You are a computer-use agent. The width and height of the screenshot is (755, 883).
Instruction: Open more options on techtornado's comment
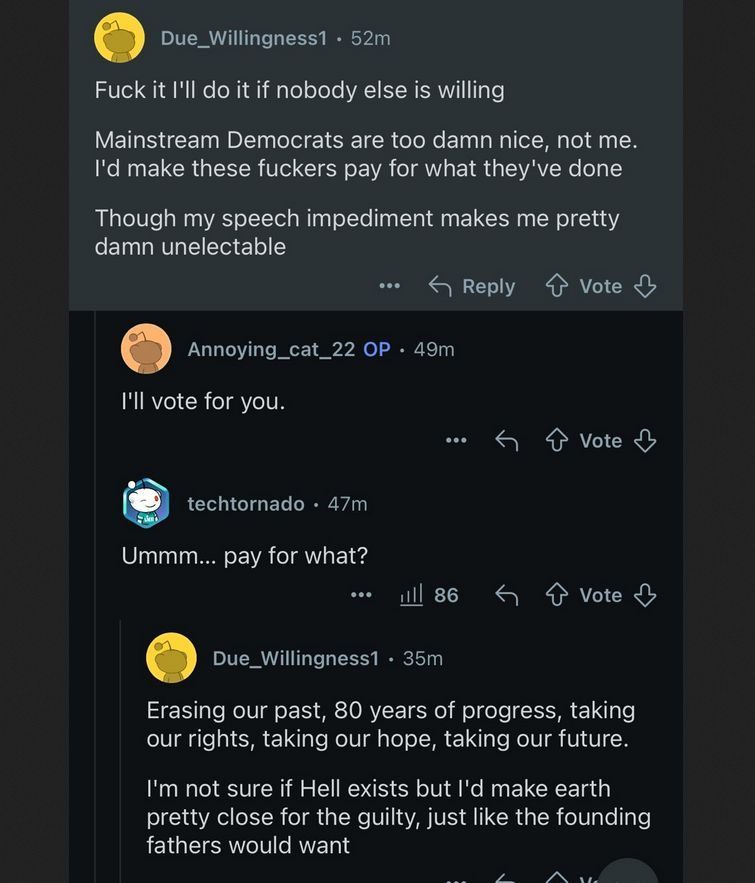(361, 596)
